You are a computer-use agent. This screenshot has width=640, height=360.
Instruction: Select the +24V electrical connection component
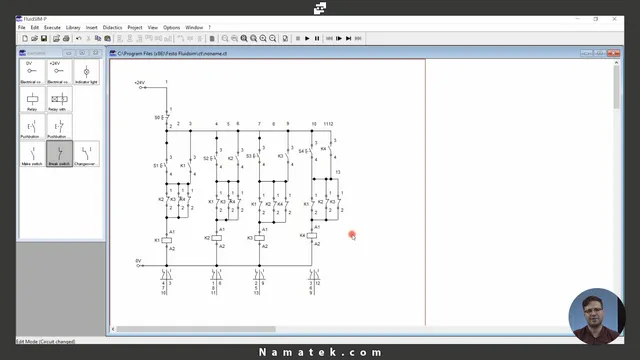click(59, 72)
